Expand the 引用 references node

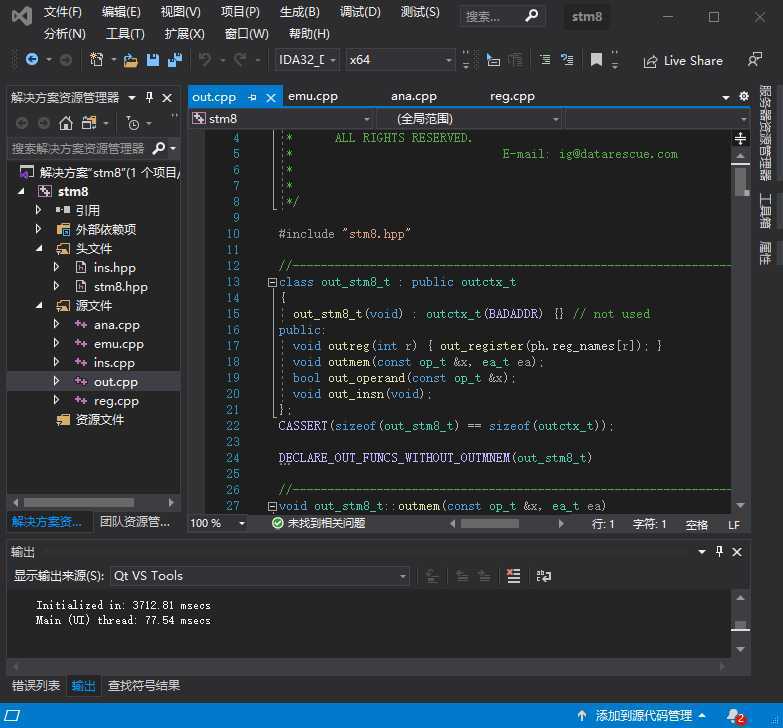click(38, 210)
